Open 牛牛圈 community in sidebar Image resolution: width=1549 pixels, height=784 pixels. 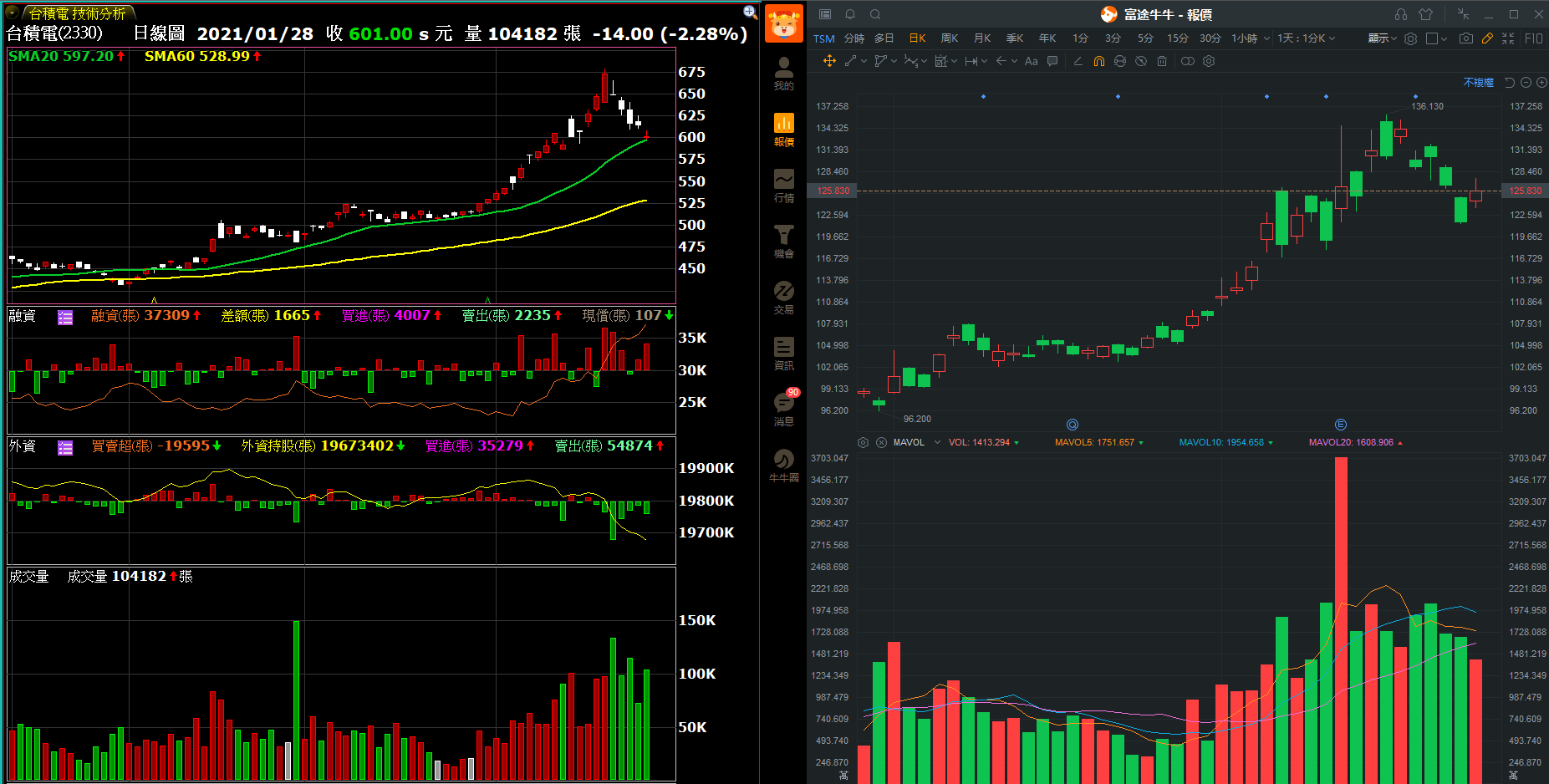(x=783, y=466)
